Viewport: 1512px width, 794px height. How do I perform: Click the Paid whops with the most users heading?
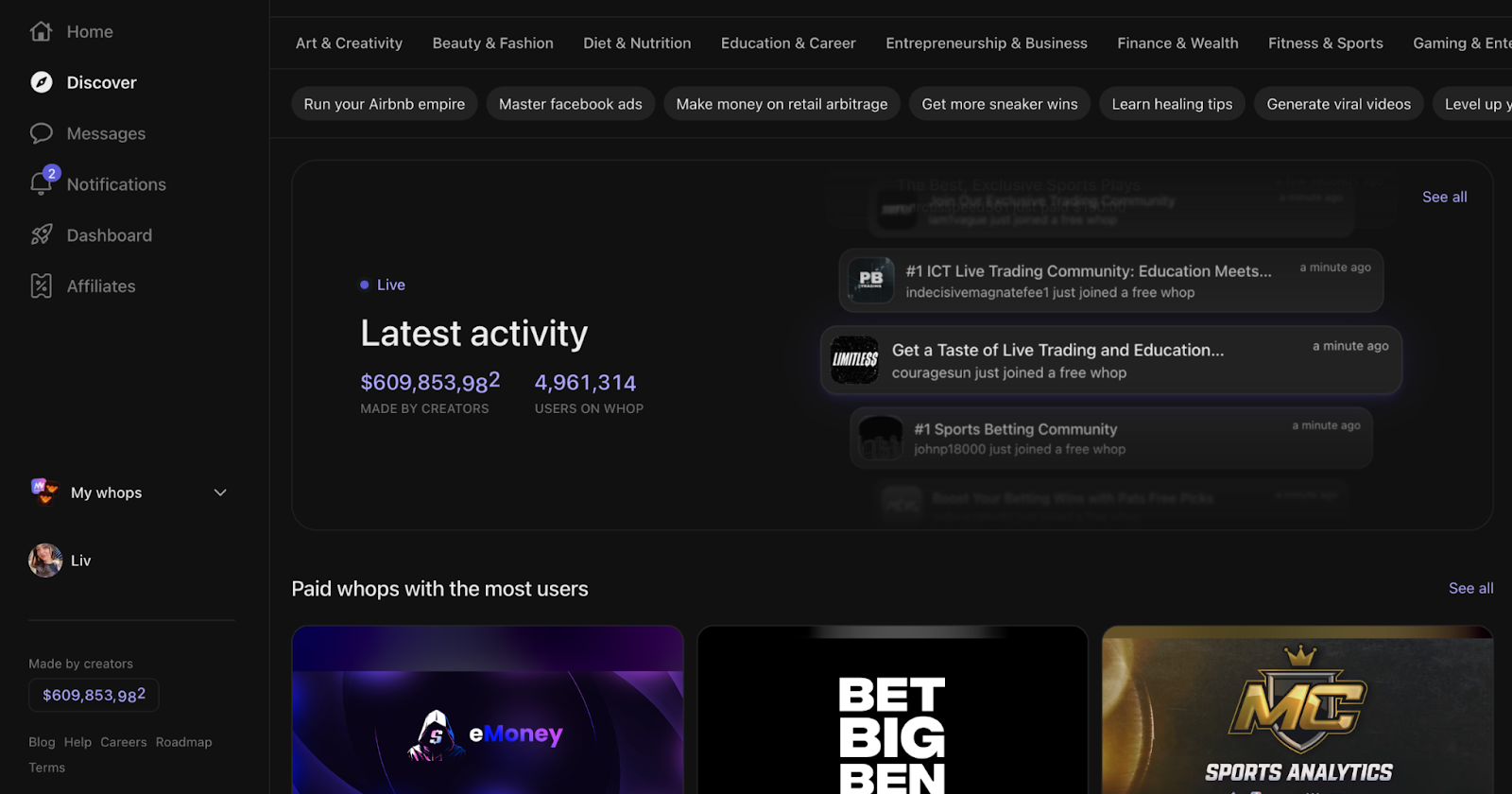(x=439, y=589)
